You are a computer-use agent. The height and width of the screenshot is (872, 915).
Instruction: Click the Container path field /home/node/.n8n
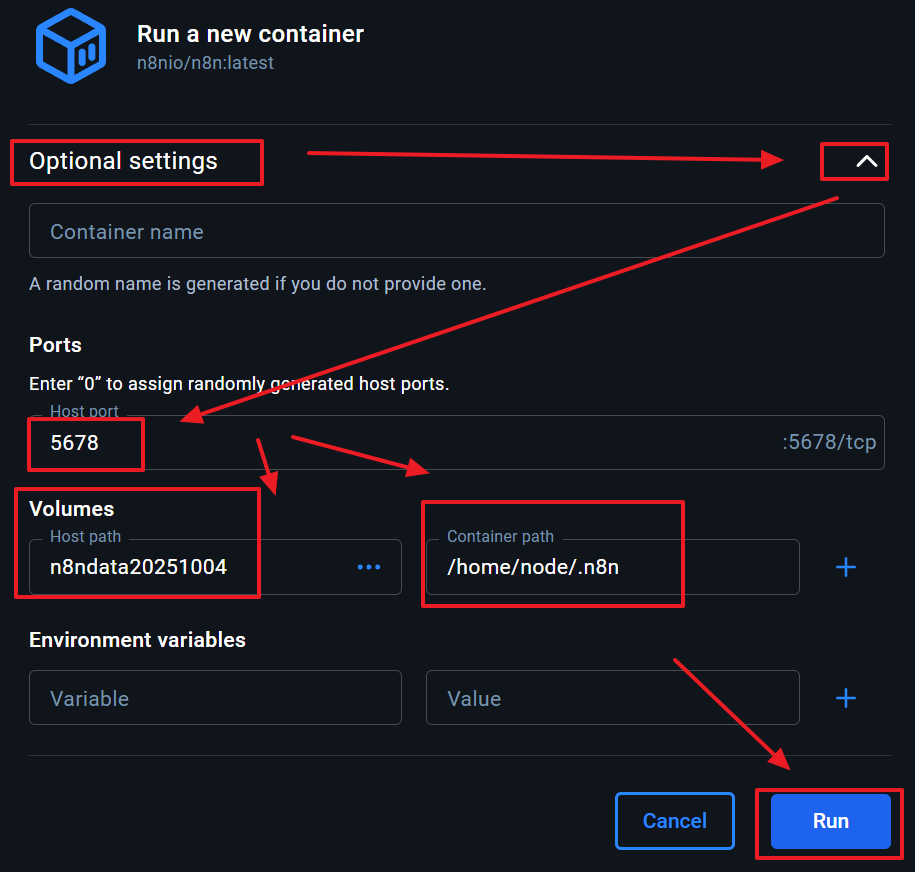[612, 567]
